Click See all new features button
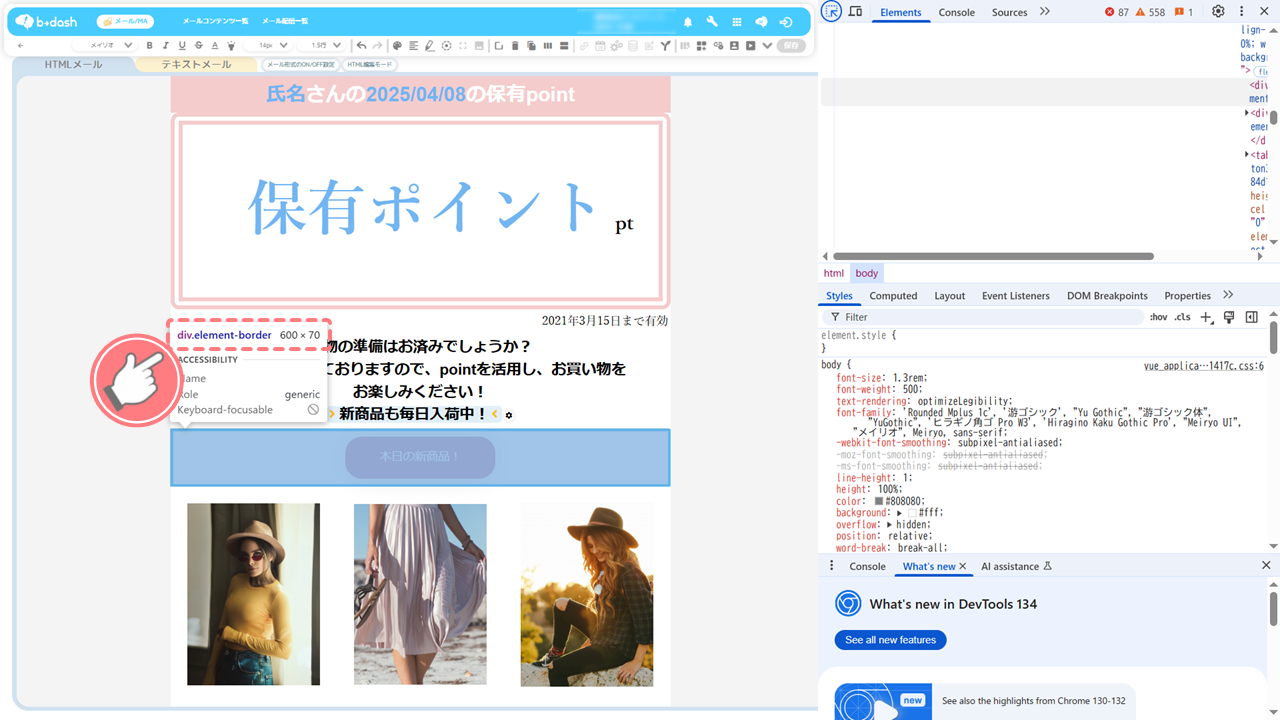 [x=890, y=640]
